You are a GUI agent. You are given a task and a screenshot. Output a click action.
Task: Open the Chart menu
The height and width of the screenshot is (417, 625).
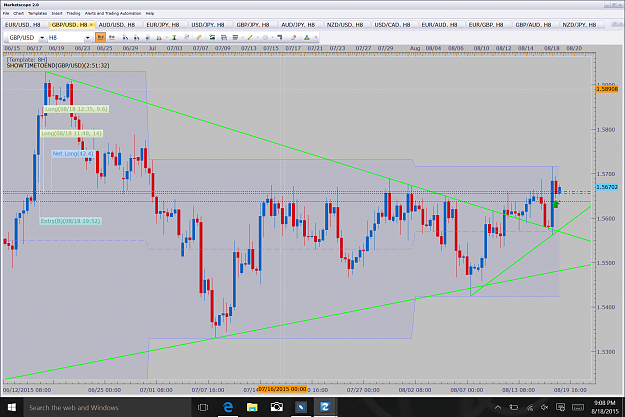[x=18, y=13]
